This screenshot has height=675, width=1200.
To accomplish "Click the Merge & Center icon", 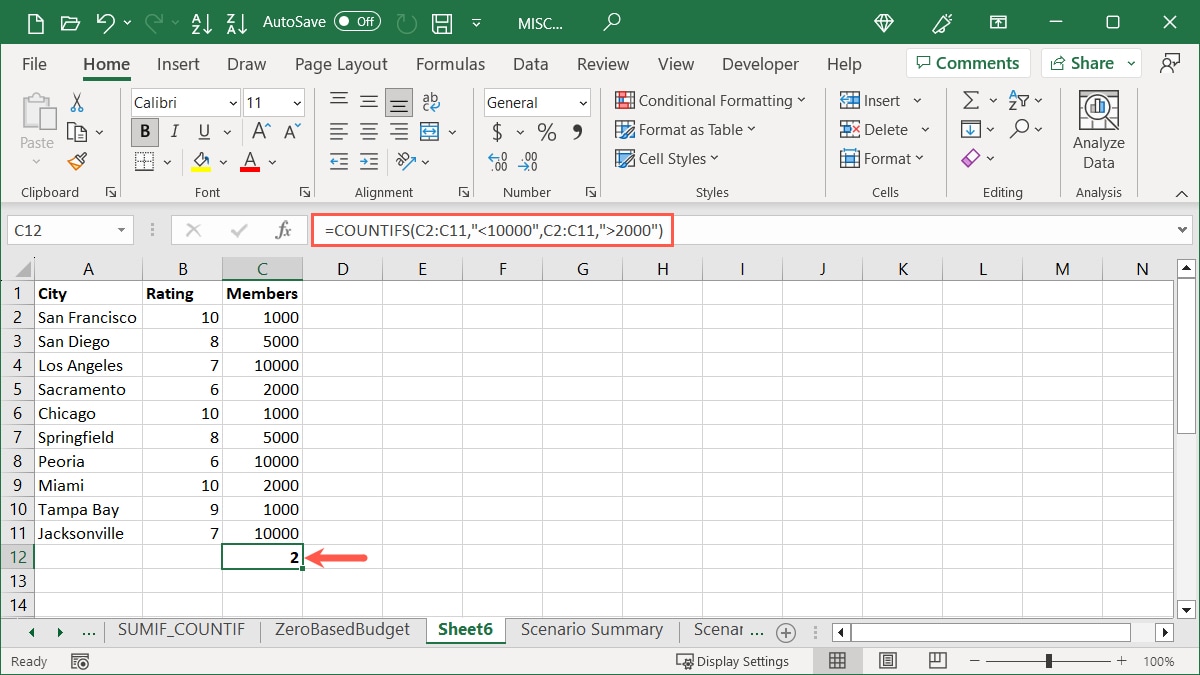I will pyautogui.click(x=427, y=131).
